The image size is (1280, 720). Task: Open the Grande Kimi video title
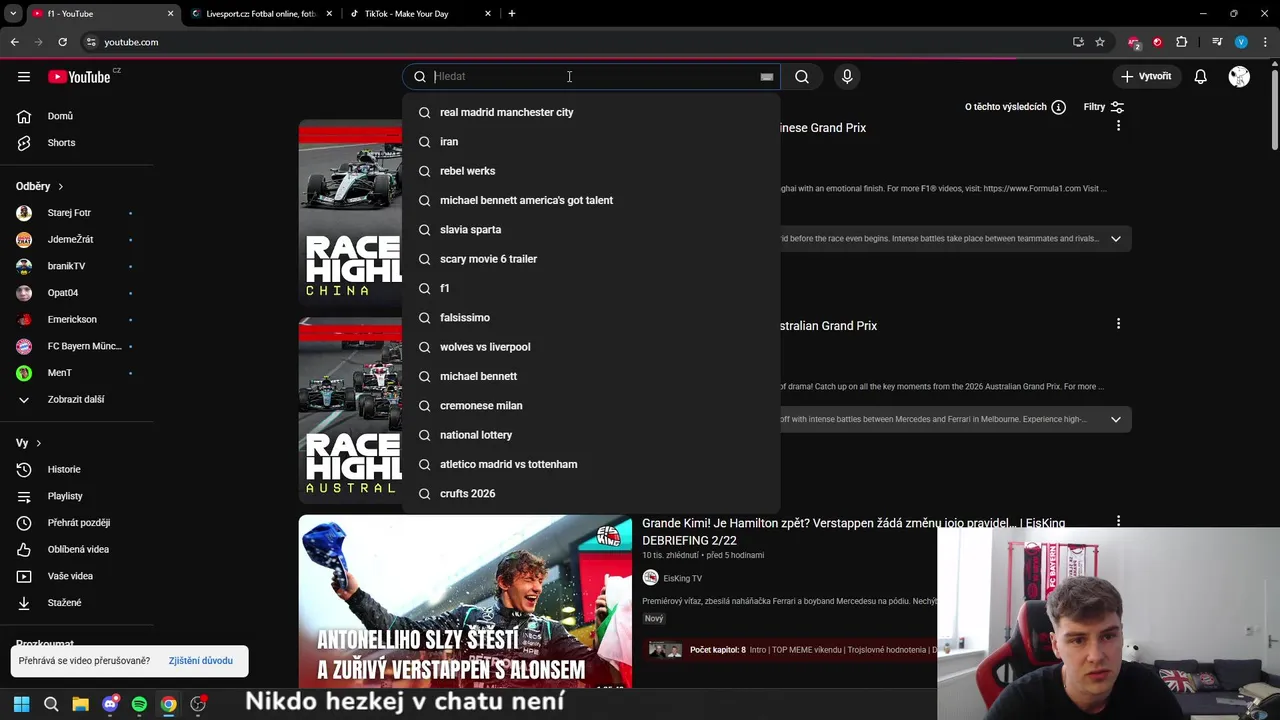pos(853,532)
